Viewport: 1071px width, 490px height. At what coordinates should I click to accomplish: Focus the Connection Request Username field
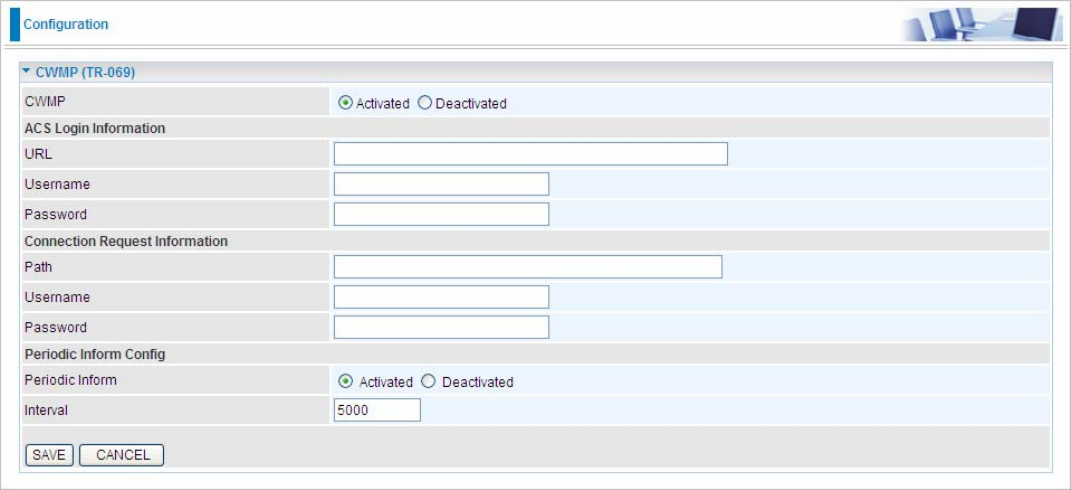(441, 297)
